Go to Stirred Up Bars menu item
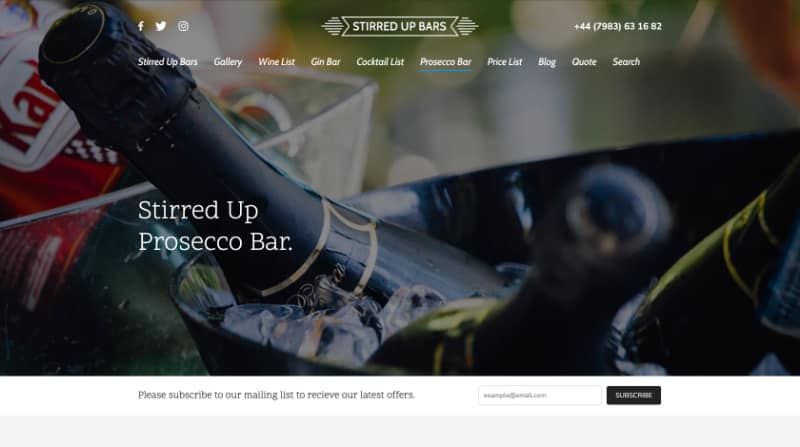The image size is (800, 447). point(167,62)
